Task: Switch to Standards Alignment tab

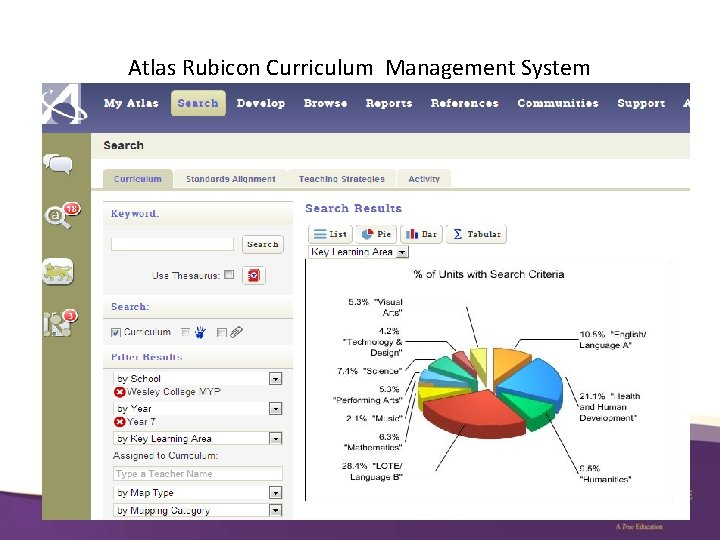Action: [x=231, y=179]
